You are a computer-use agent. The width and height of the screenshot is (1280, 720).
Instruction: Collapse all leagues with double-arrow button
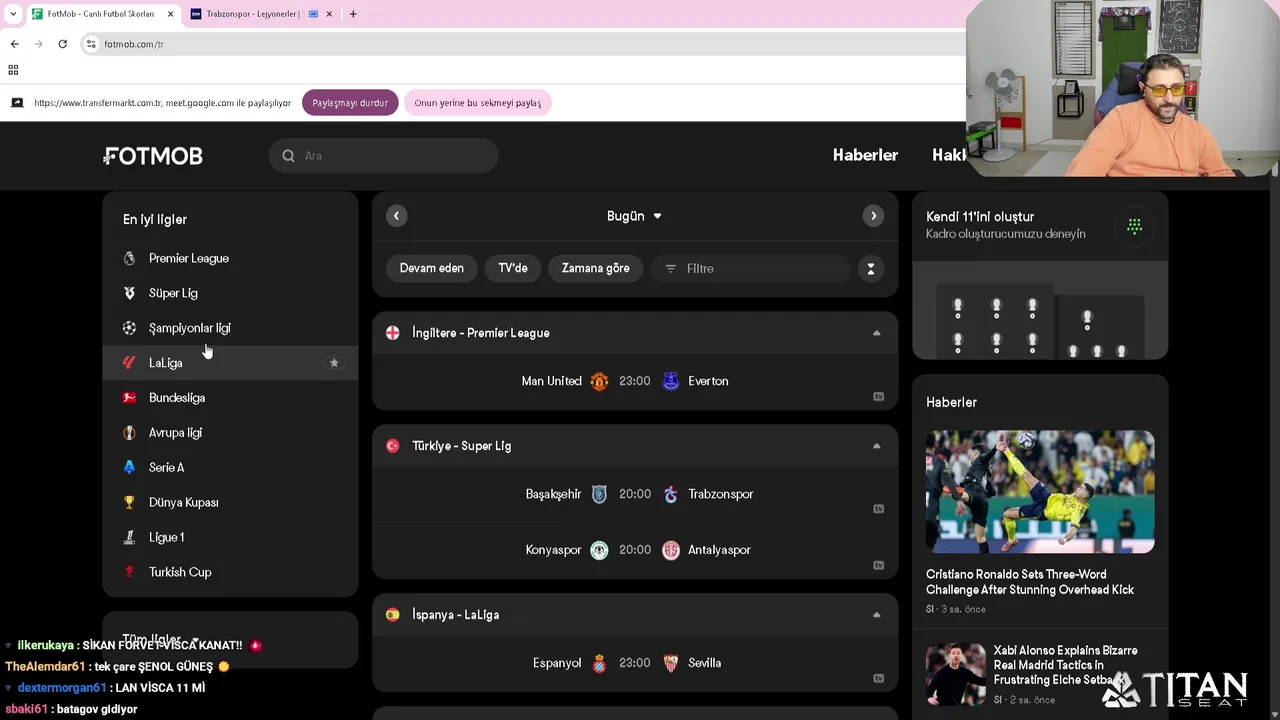click(x=871, y=268)
